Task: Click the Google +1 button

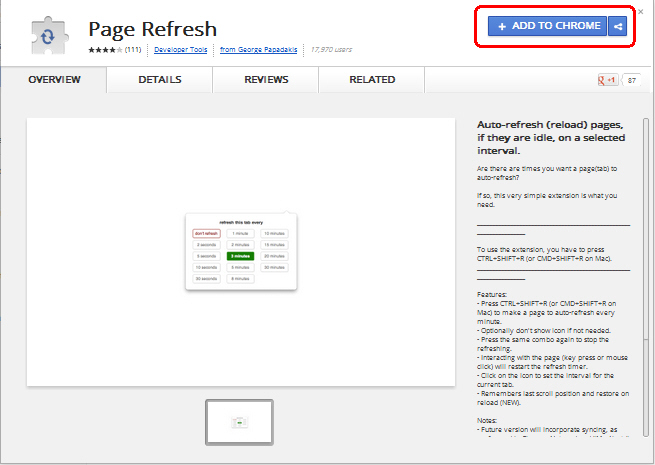Action: 608,80
